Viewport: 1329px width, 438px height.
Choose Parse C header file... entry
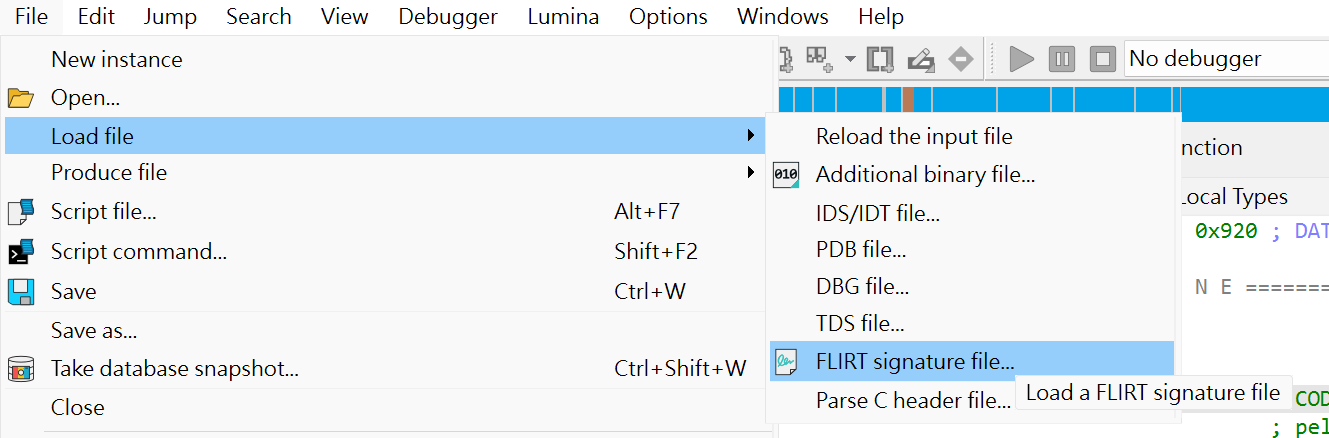(913, 401)
